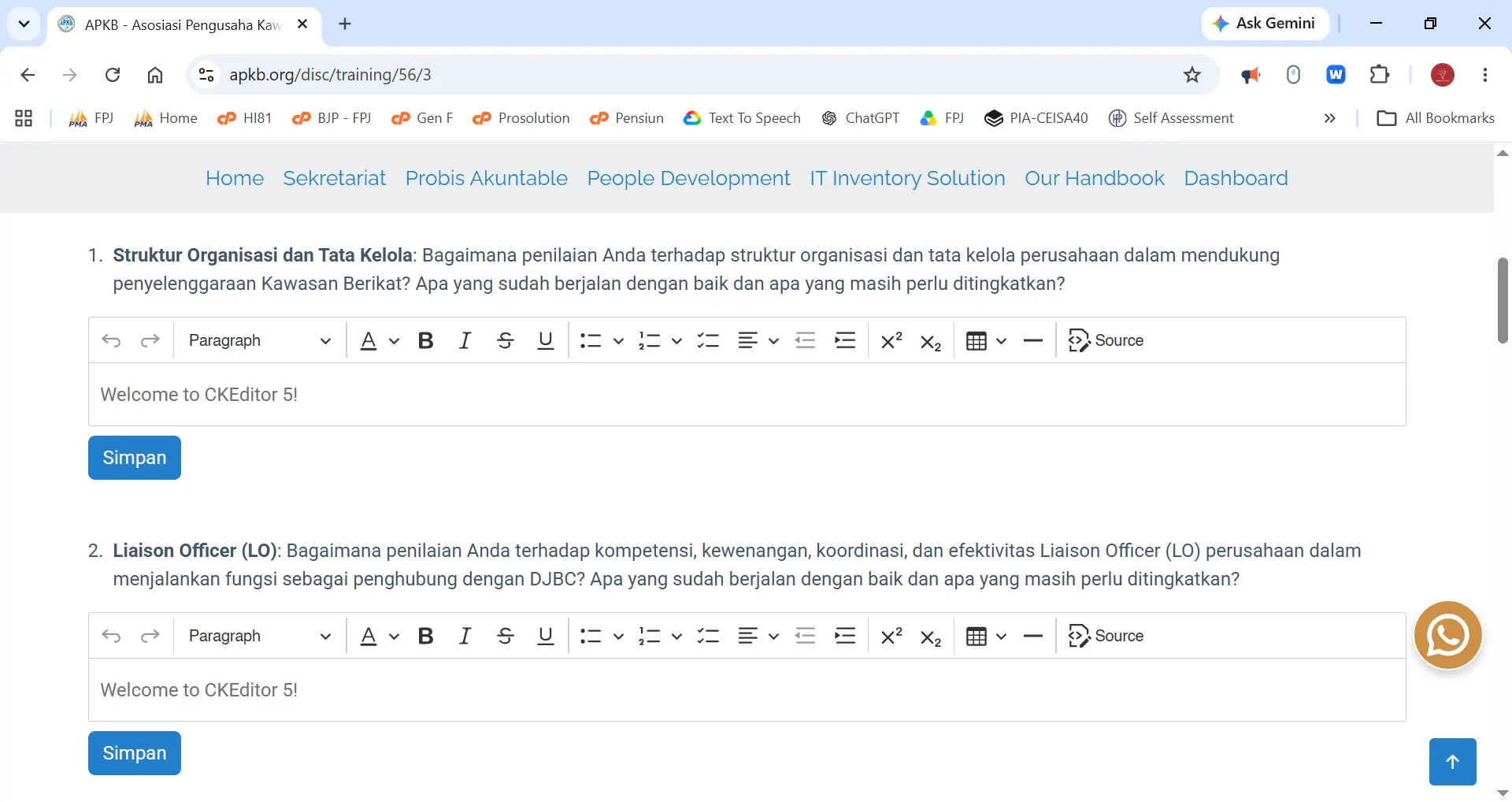Open the Probis Akuntable menu
The image size is (1512, 802).
487,178
